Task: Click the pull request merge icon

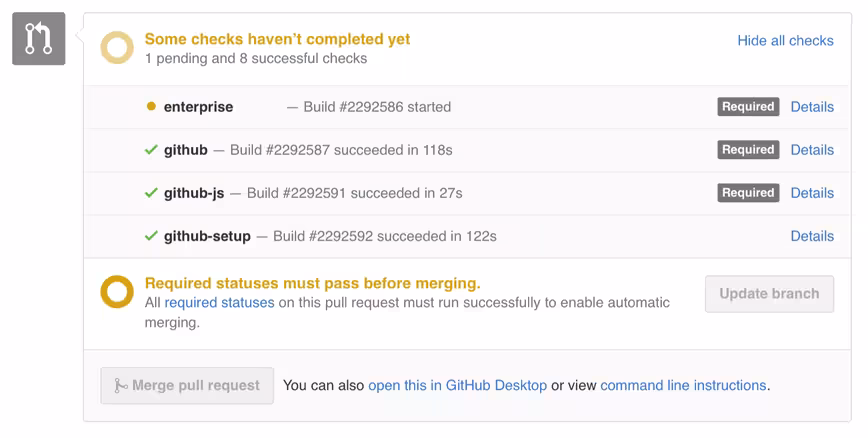Action: click(39, 39)
